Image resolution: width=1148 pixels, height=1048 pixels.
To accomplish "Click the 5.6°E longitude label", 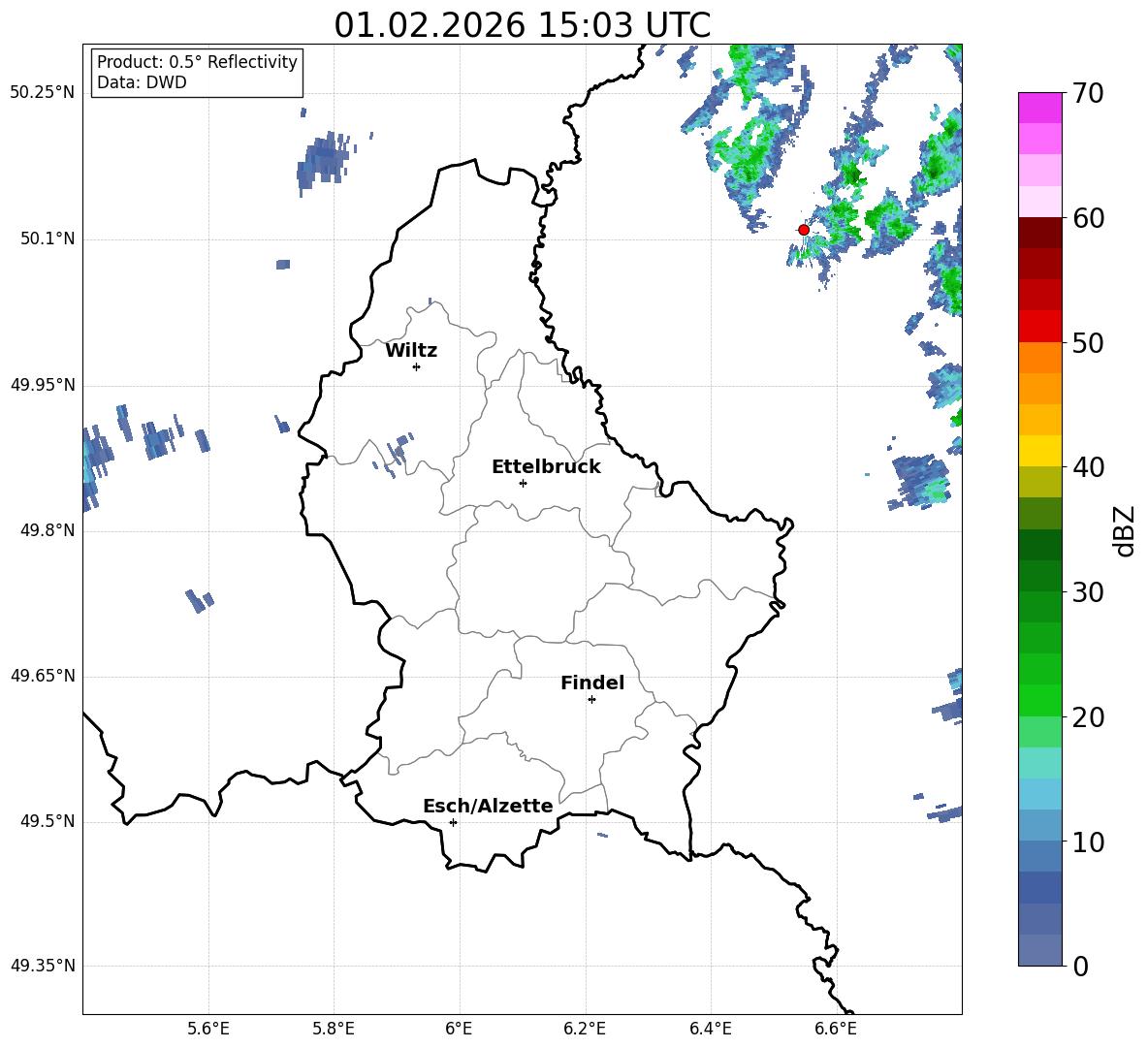I will [208, 1029].
